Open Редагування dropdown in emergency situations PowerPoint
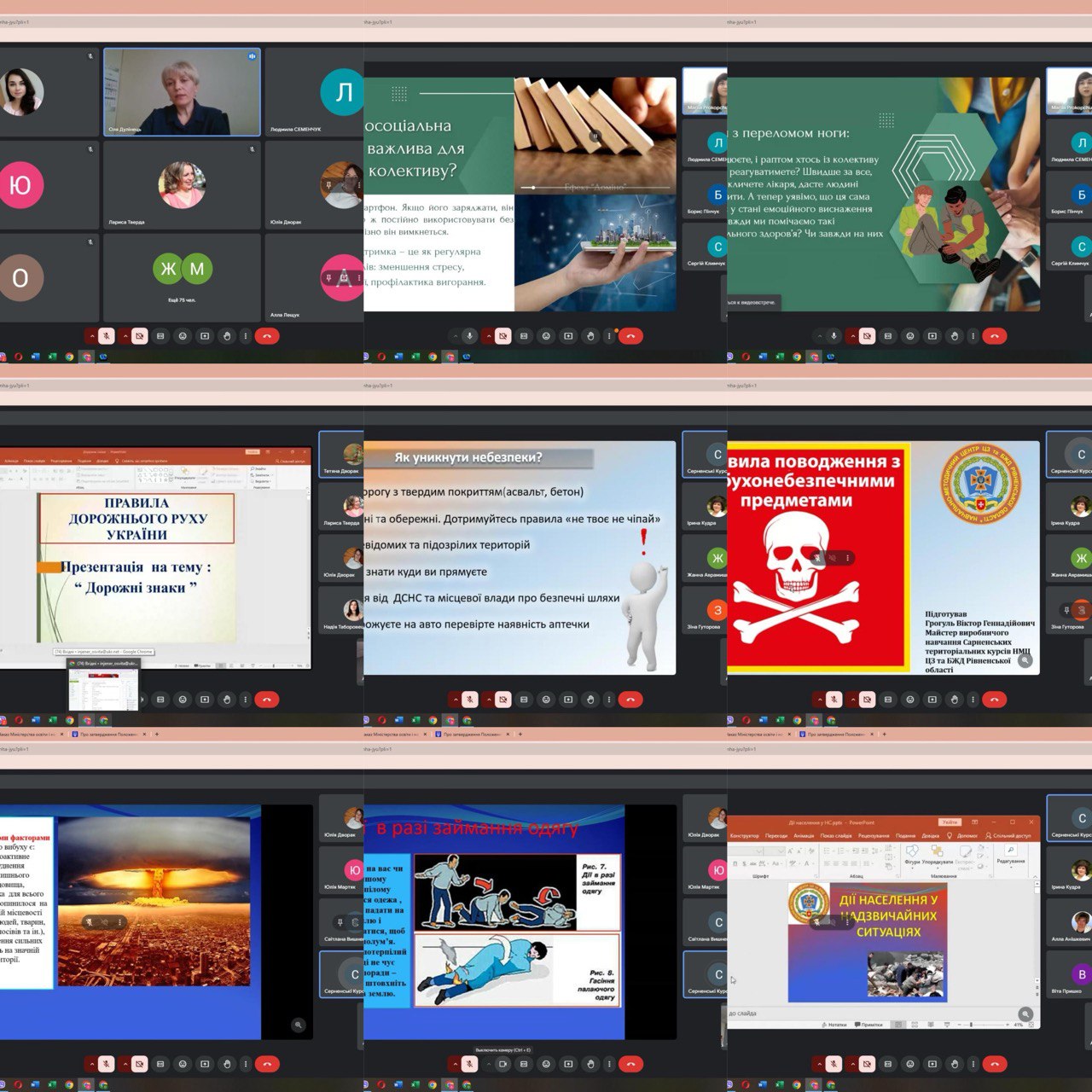 click(1011, 855)
